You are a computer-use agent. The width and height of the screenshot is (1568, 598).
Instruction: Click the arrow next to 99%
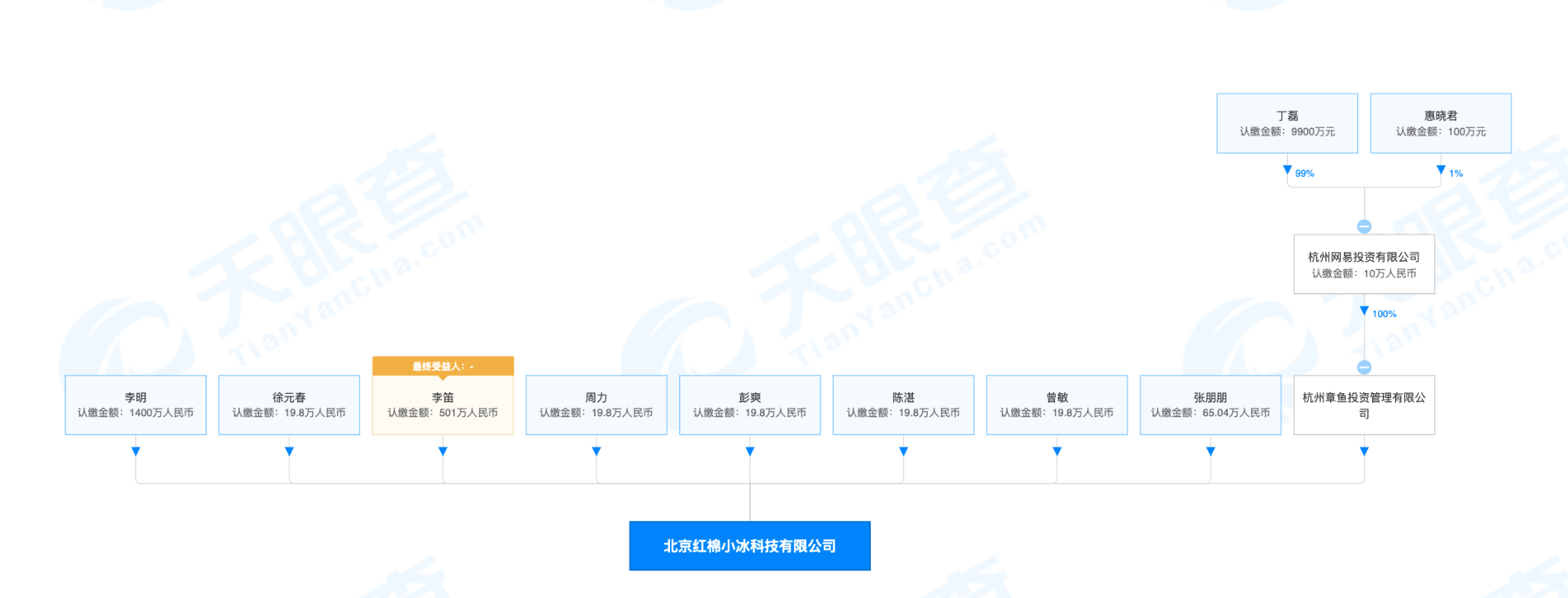click(1287, 169)
